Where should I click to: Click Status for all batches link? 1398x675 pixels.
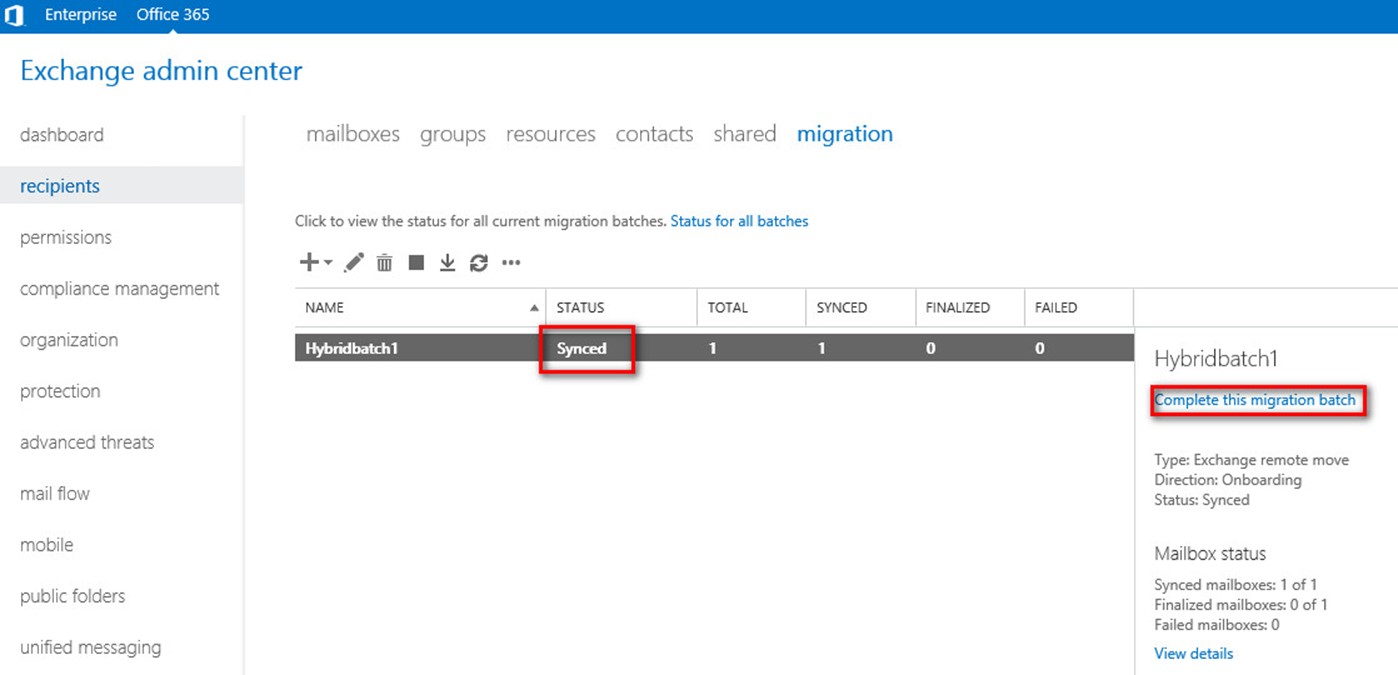739,221
